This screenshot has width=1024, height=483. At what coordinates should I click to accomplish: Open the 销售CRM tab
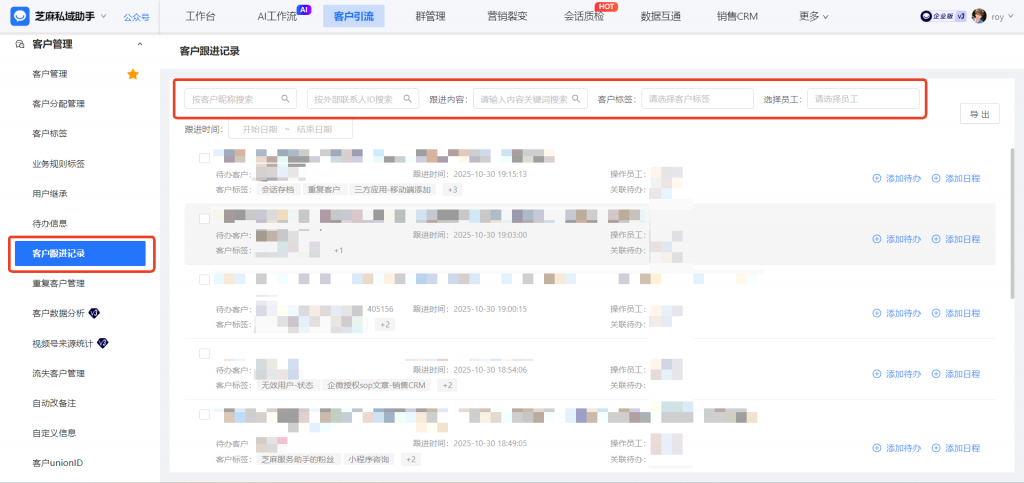tap(737, 17)
